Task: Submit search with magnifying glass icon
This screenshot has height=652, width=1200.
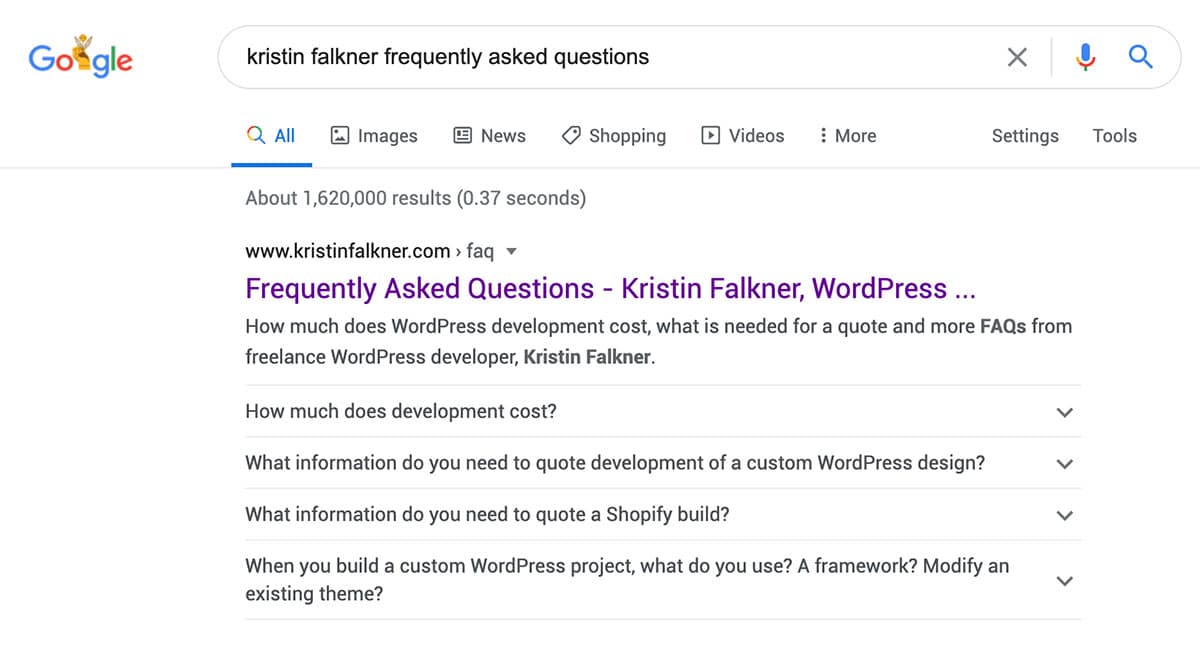Action: (1141, 57)
